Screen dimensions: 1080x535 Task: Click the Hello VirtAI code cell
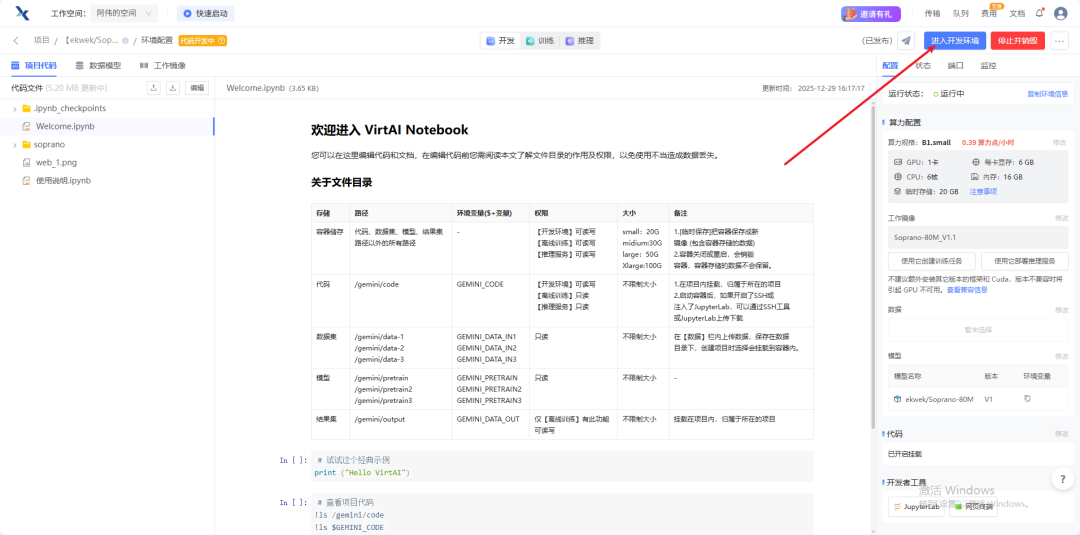[x=563, y=466]
